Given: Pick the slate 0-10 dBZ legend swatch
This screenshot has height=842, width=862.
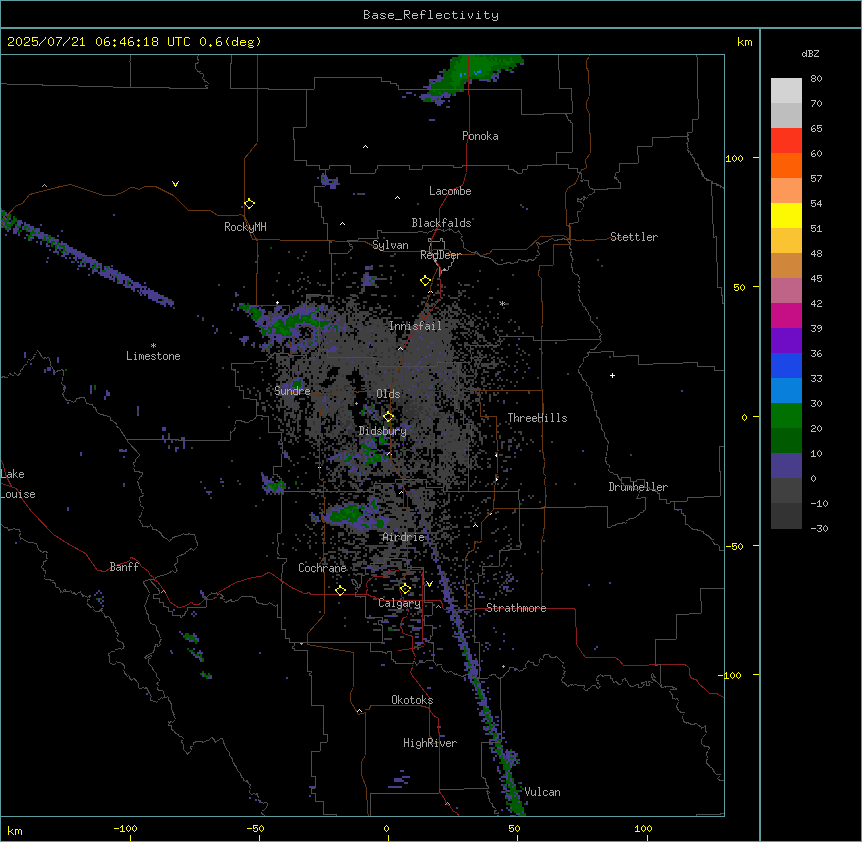Looking at the screenshot, I should (786, 466).
